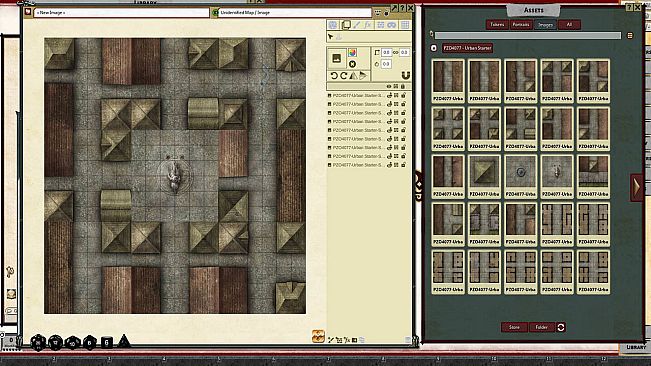
Task: Click the layer width input field
Action: point(387,53)
